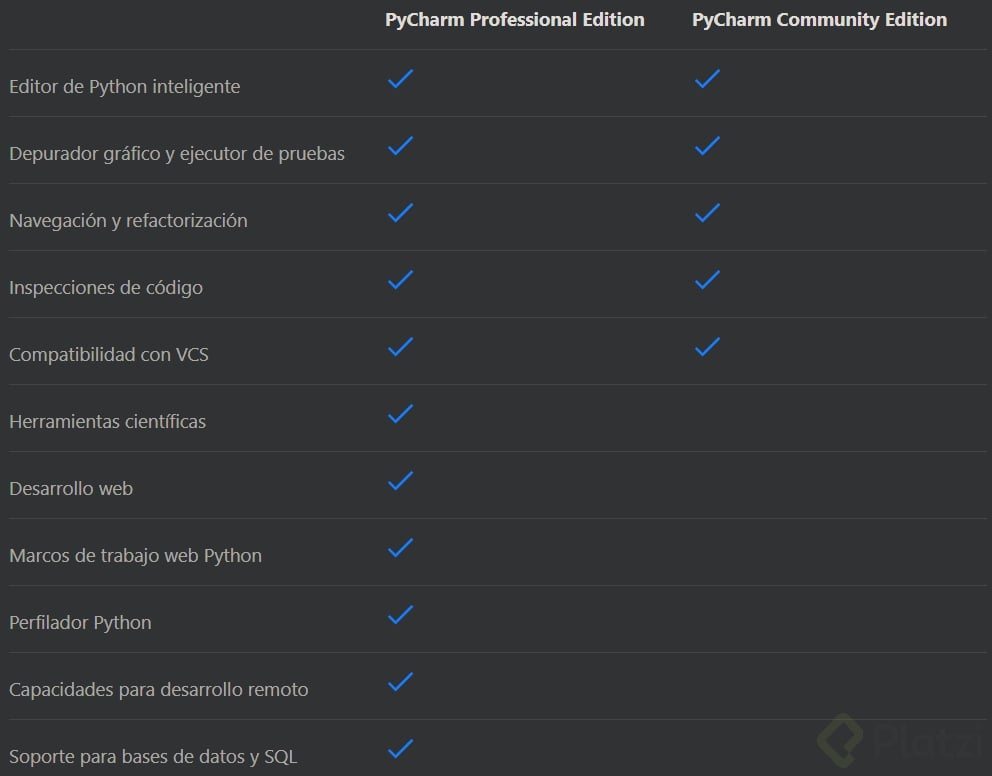Click the Professional checkmark for Inspecciones de código
992x776 pixels.
(x=400, y=280)
